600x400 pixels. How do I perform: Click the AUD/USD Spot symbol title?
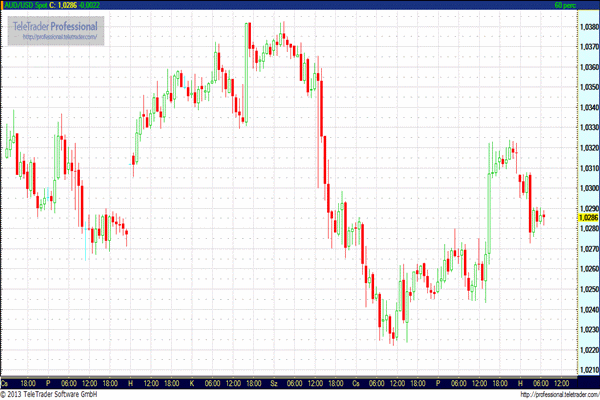(x=26, y=5)
